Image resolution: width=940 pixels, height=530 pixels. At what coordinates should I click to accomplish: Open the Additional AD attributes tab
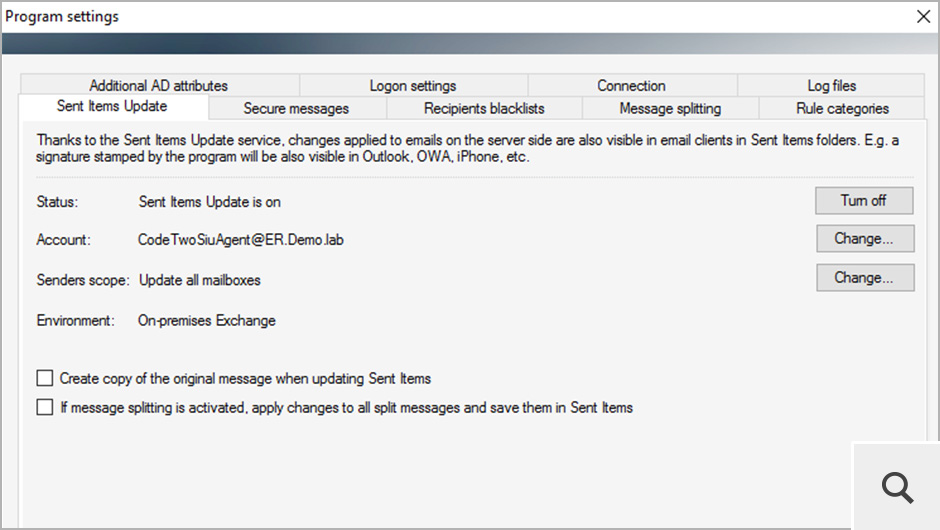(159, 85)
